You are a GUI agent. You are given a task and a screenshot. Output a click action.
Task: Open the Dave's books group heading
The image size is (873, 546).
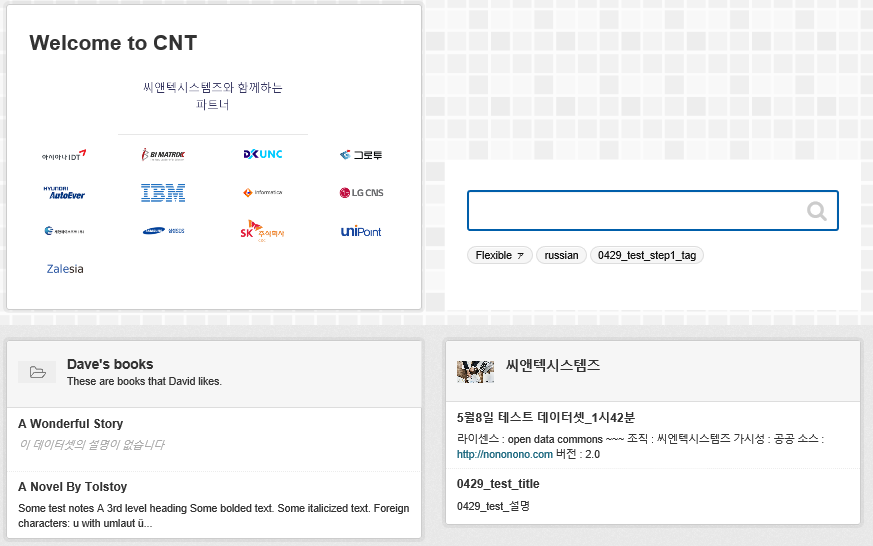tap(110, 364)
